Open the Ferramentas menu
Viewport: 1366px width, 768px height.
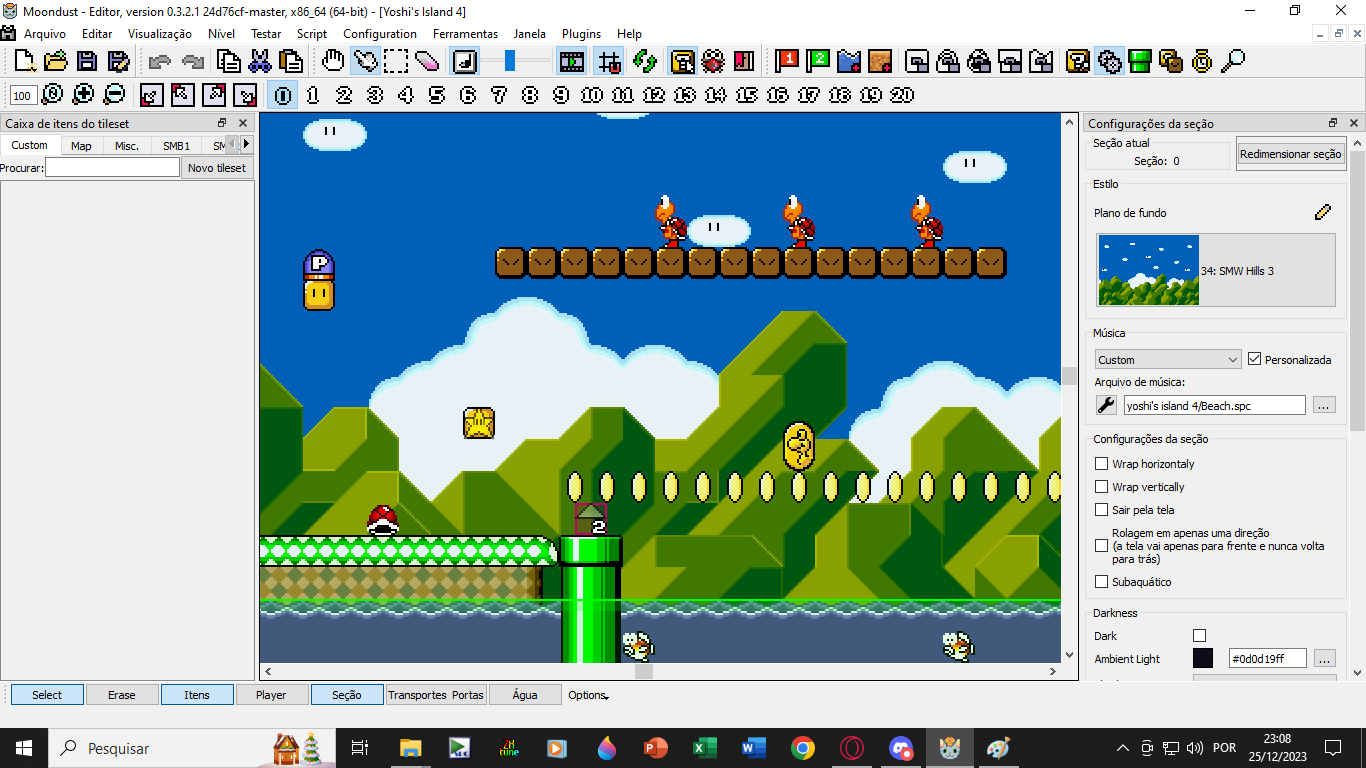coord(465,33)
